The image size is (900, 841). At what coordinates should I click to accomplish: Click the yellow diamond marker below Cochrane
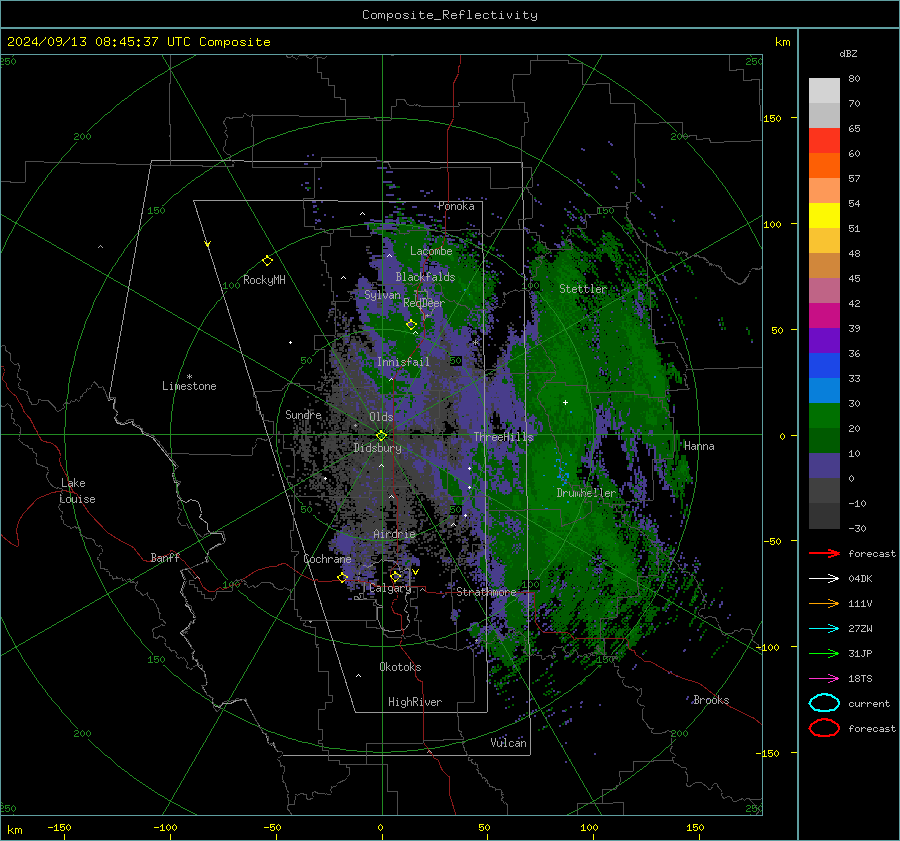pyautogui.click(x=342, y=577)
